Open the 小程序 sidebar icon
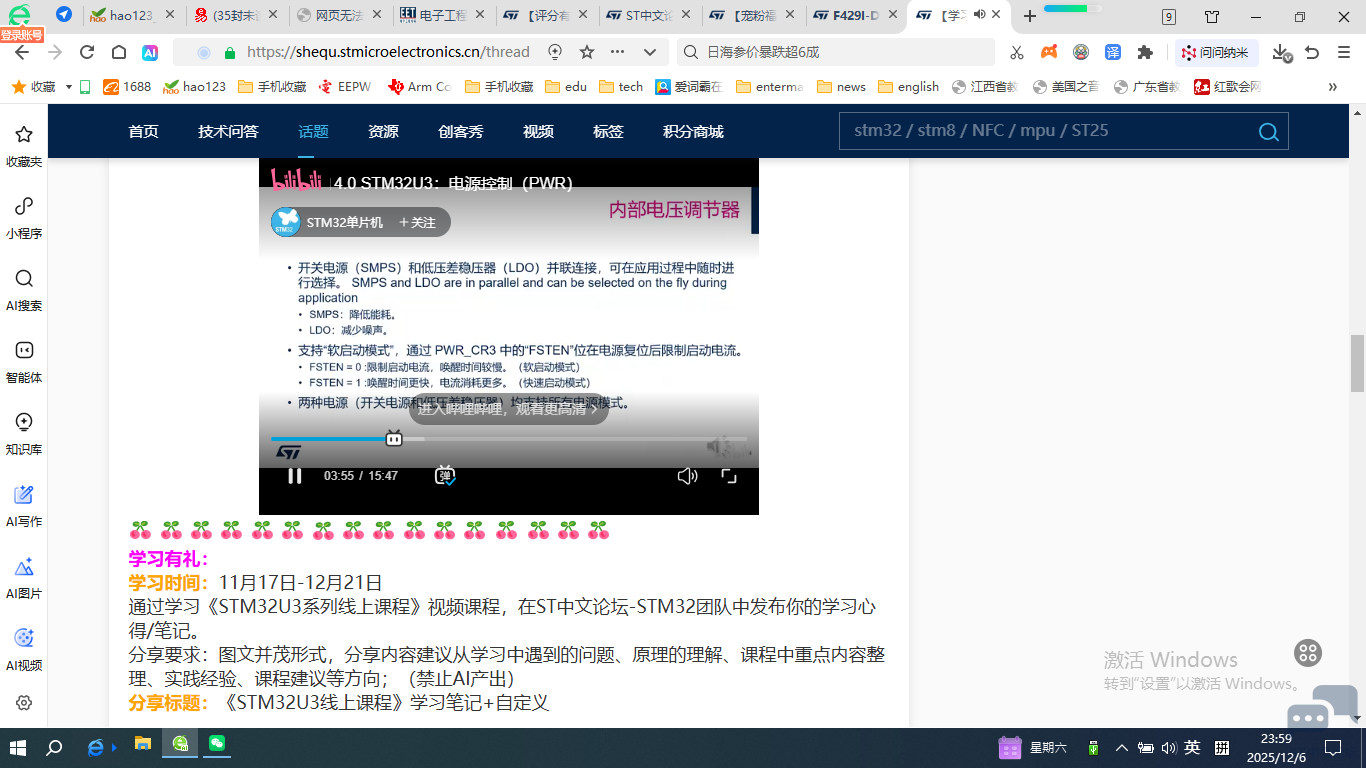1366x768 pixels. click(24, 217)
